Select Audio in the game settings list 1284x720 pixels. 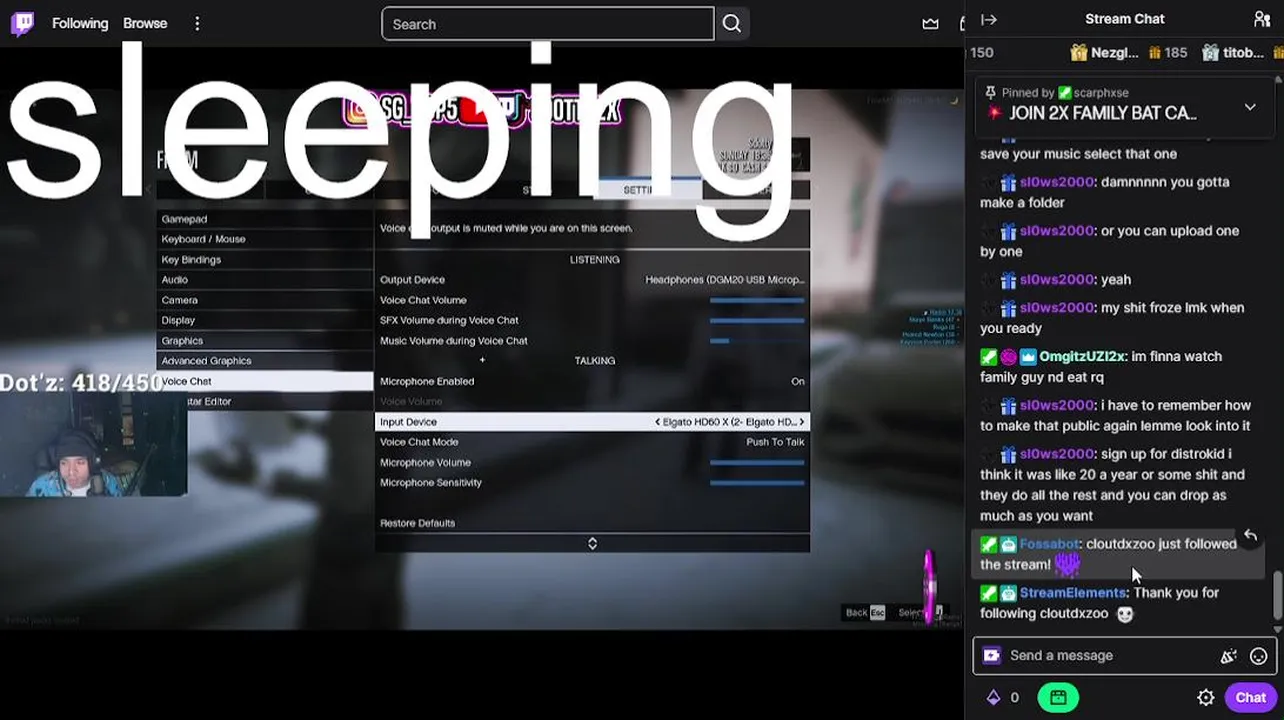coord(265,280)
